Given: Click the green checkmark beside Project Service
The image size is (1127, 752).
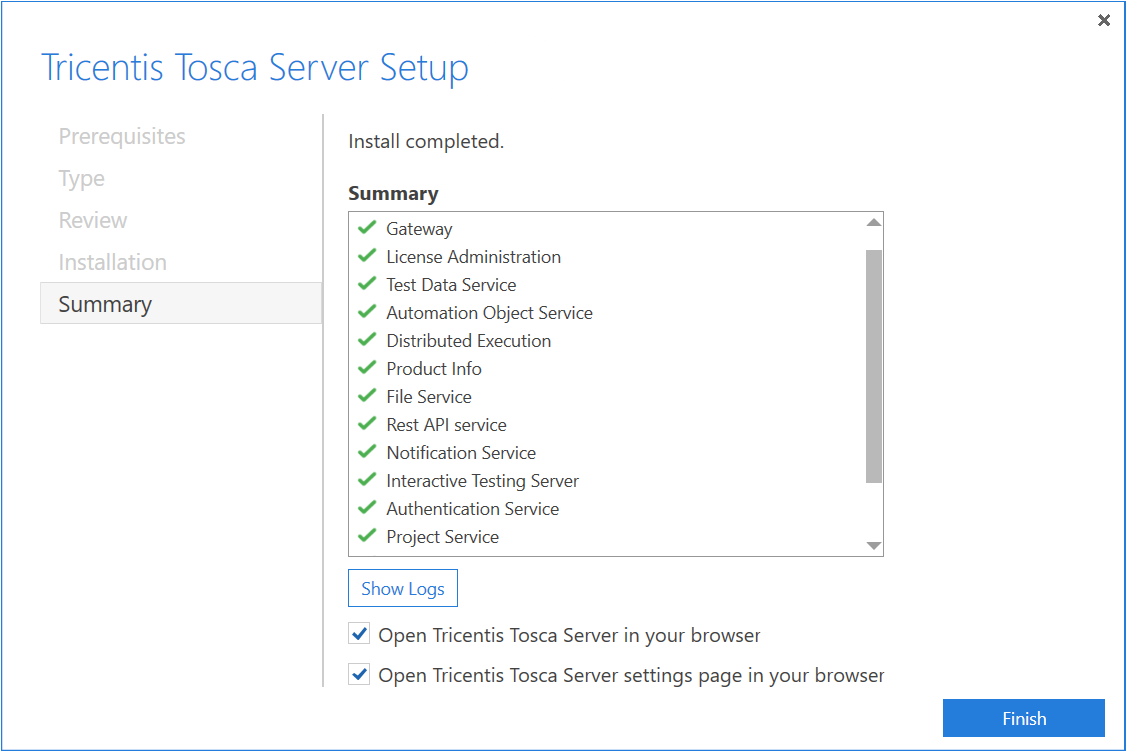Looking at the screenshot, I should point(367,536).
